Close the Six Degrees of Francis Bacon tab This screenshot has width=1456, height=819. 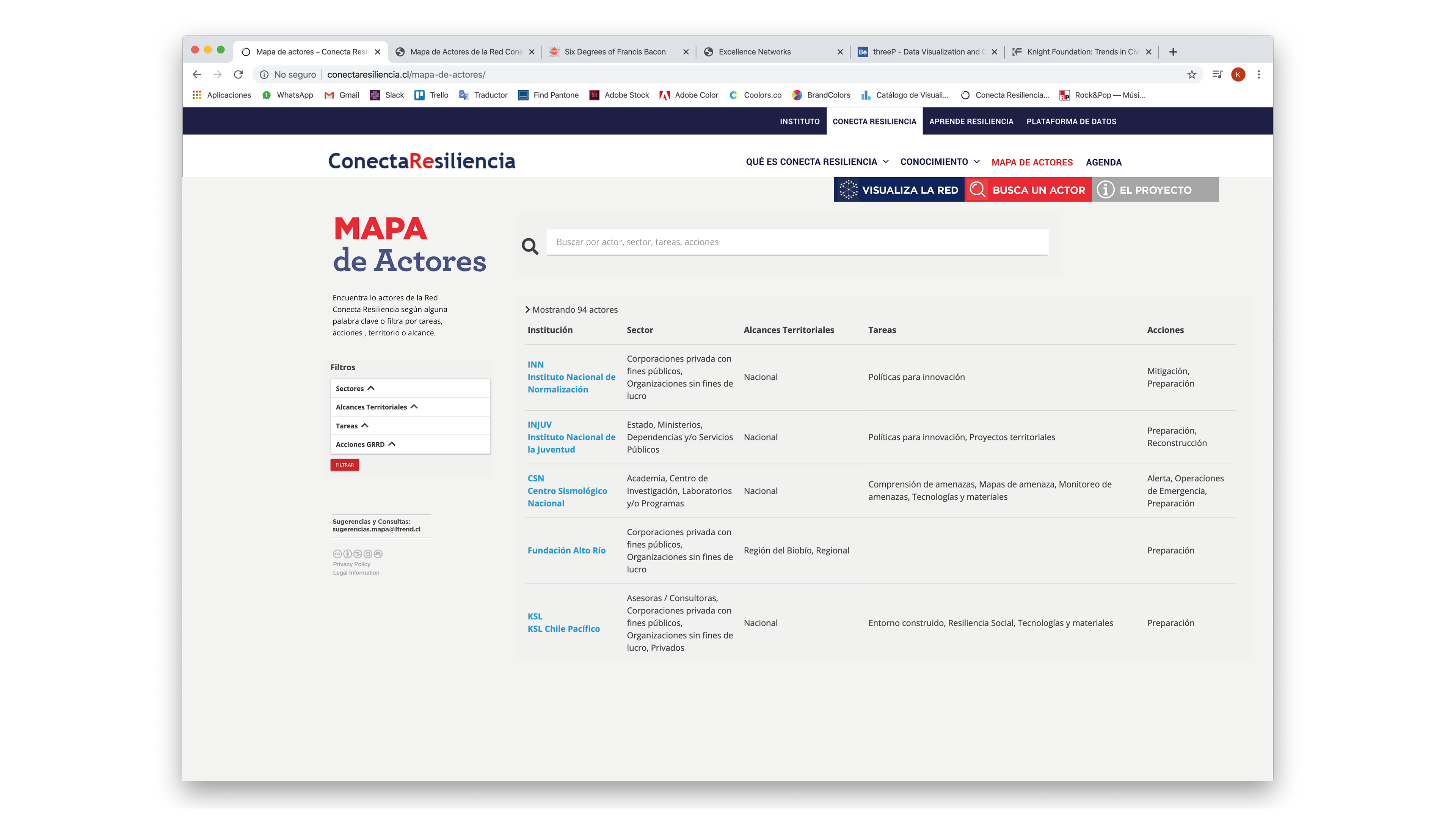point(686,52)
